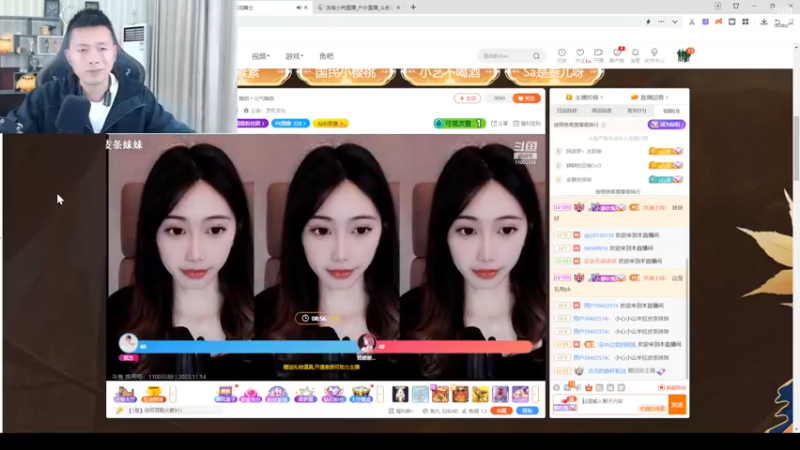Click the opponent avatar on the PK bar

point(366,343)
